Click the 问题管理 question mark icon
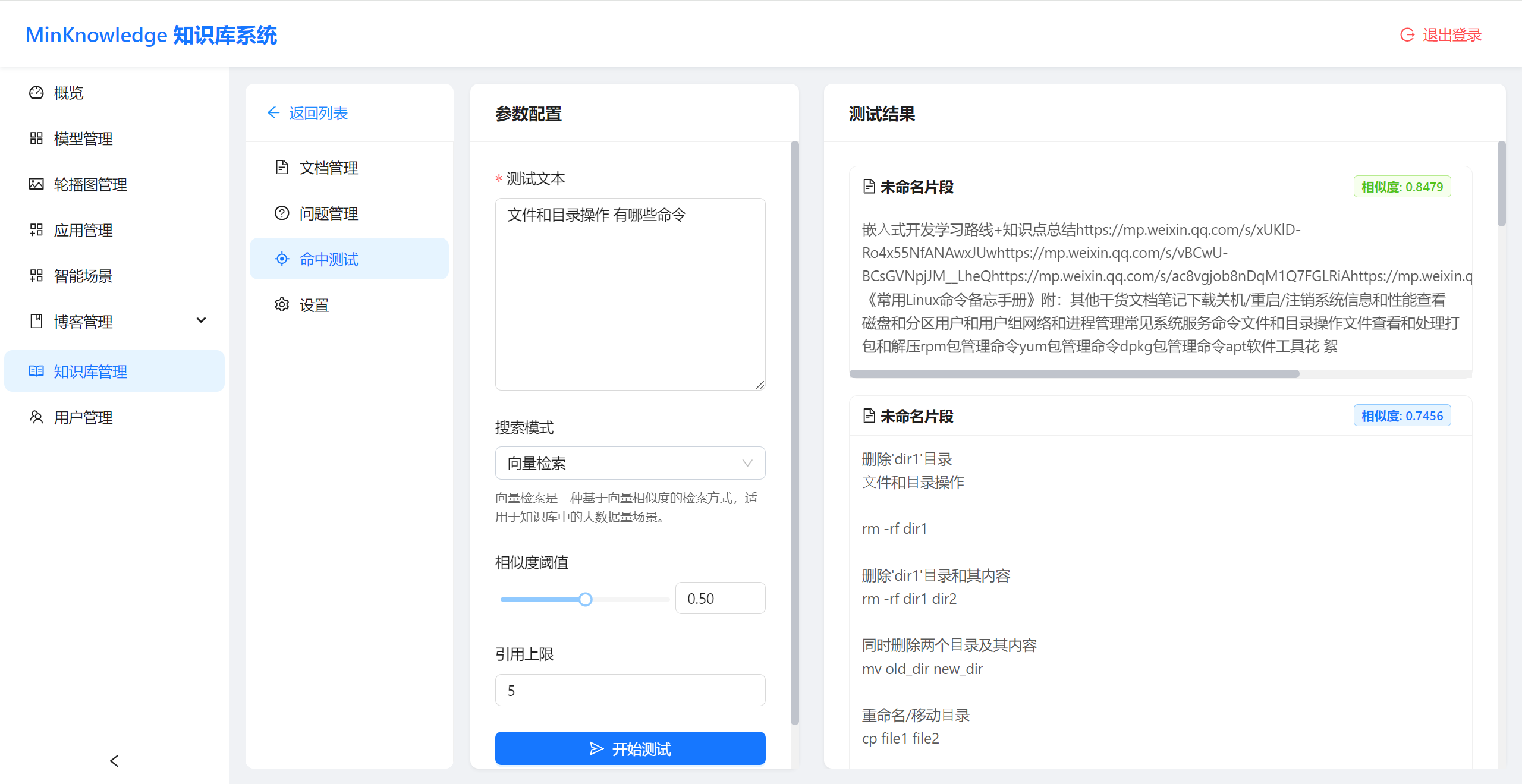The width and height of the screenshot is (1522, 784). (x=282, y=213)
